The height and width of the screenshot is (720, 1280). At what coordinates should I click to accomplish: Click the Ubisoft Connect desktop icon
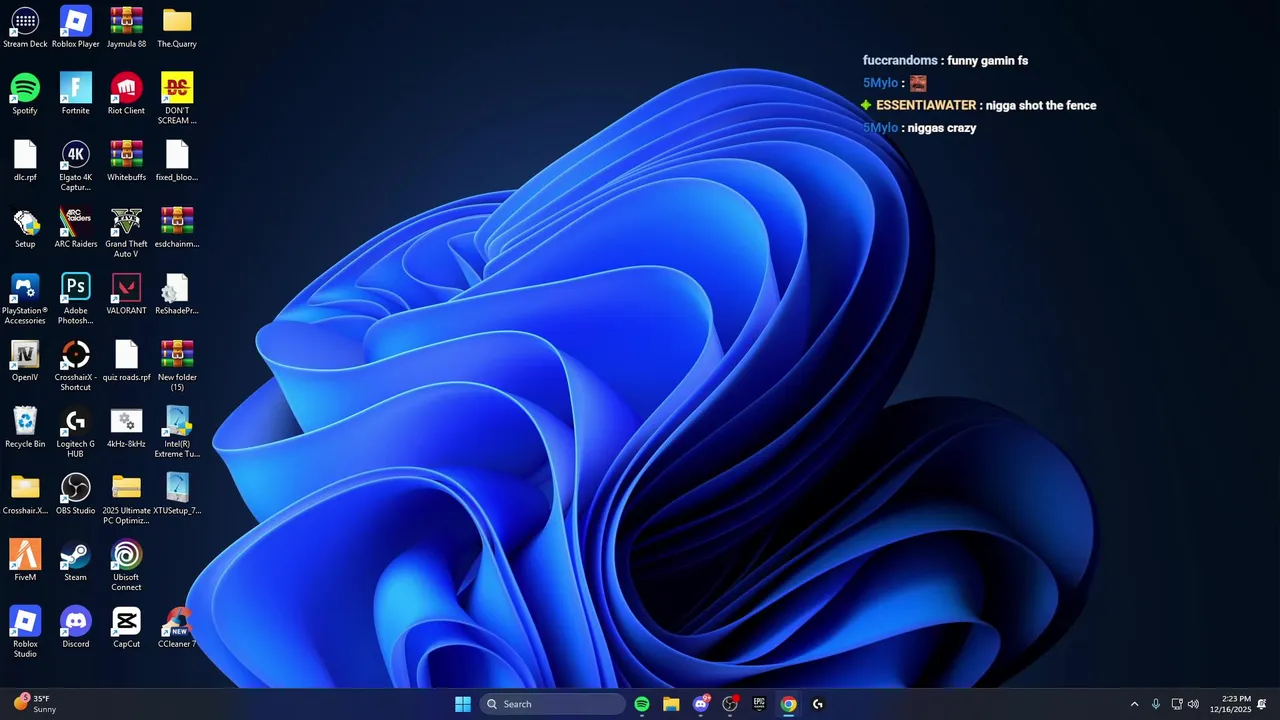(x=126, y=566)
